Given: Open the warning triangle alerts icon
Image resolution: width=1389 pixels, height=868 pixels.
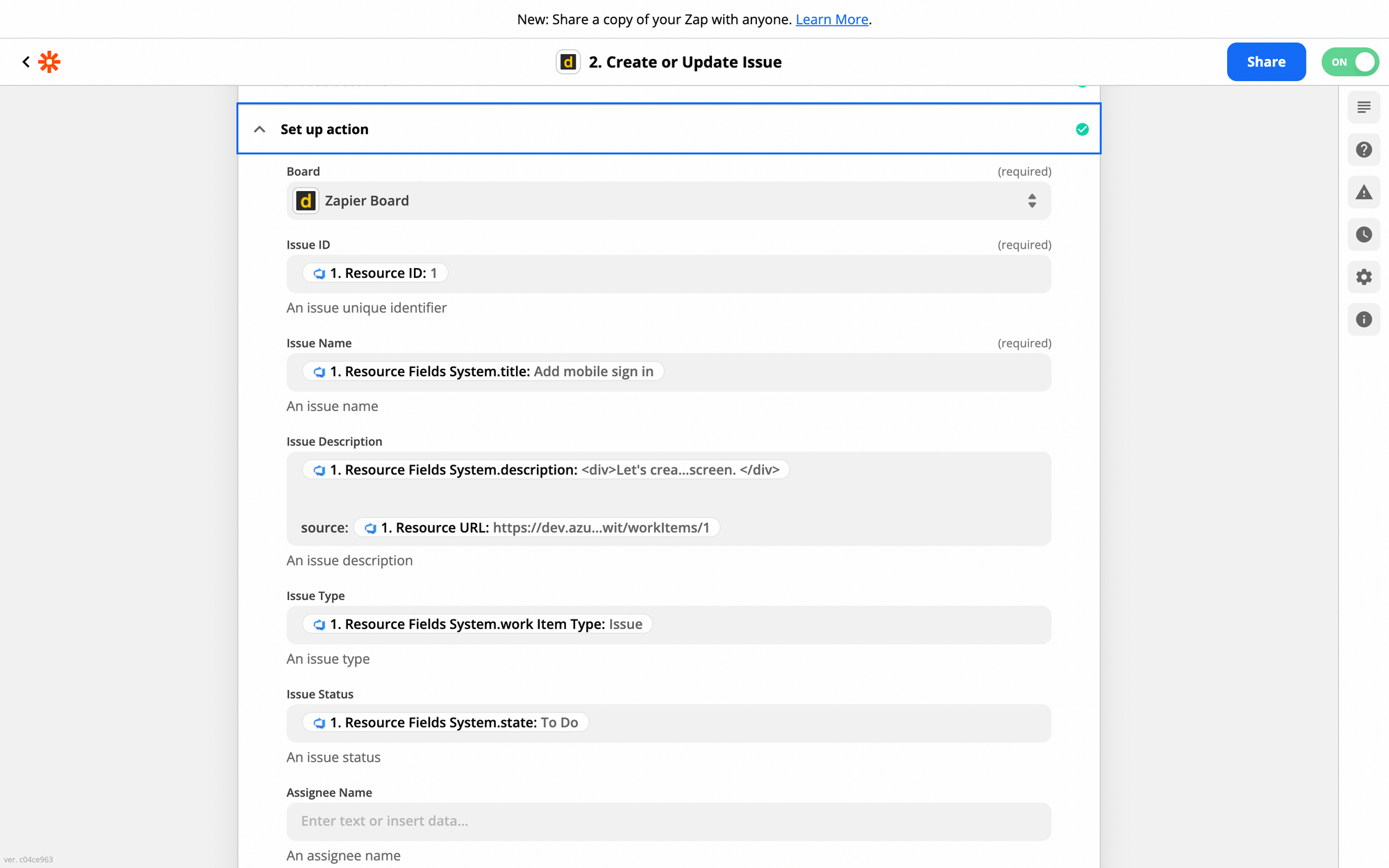Looking at the screenshot, I should (x=1363, y=192).
